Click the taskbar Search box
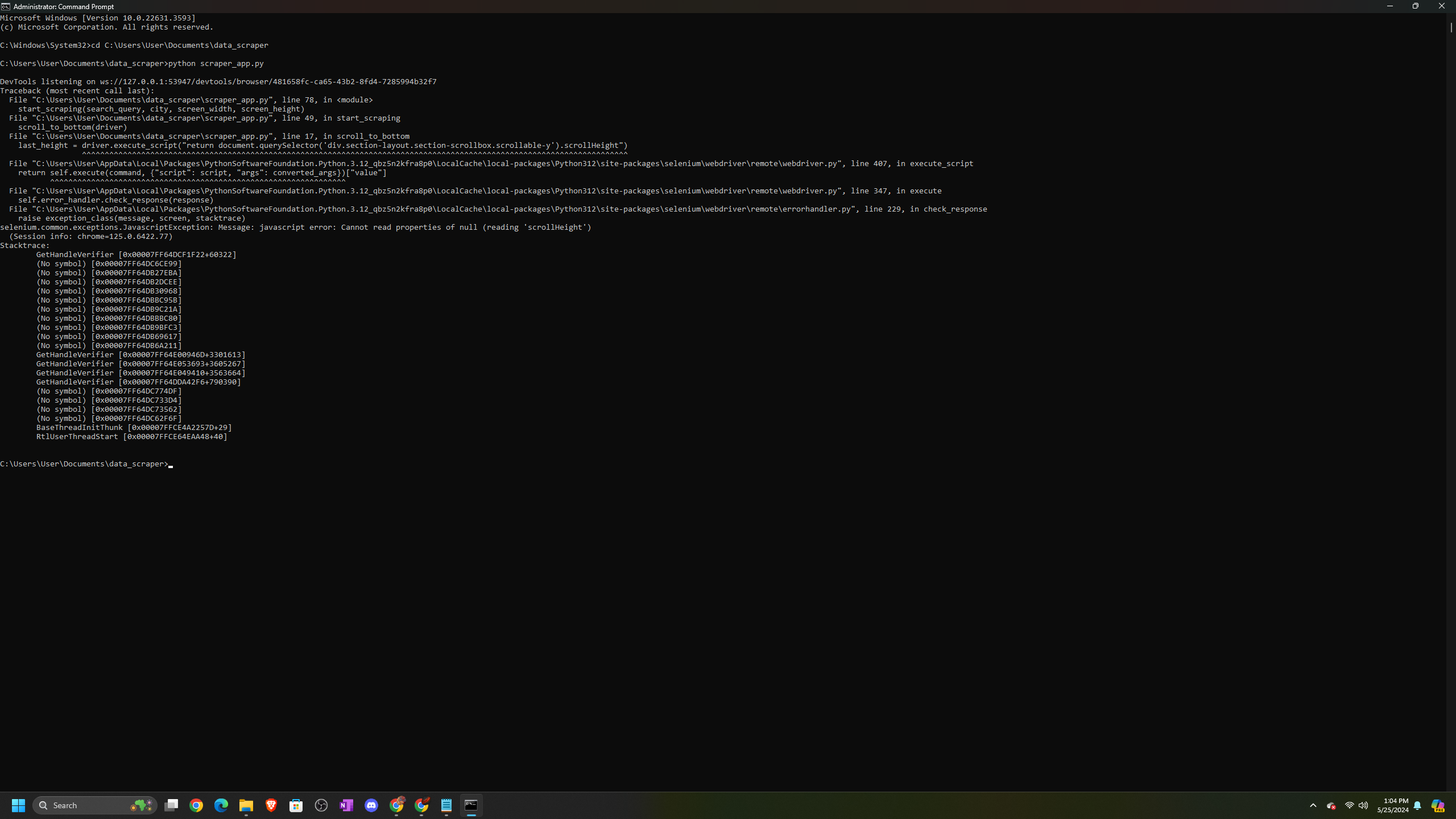This screenshot has width=1456, height=819. tap(85, 805)
